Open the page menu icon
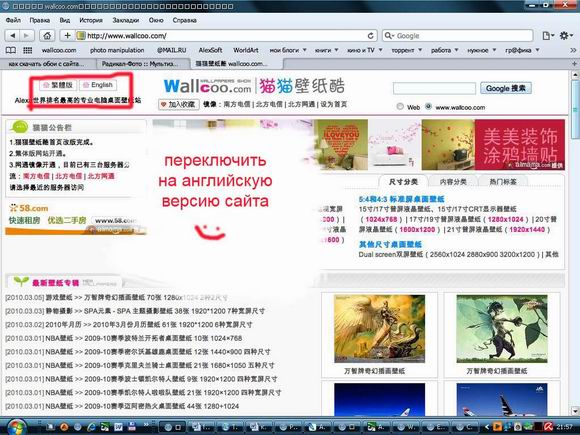The height and width of the screenshot is (435, 580). pyautogui.click(x=548, y=36)
